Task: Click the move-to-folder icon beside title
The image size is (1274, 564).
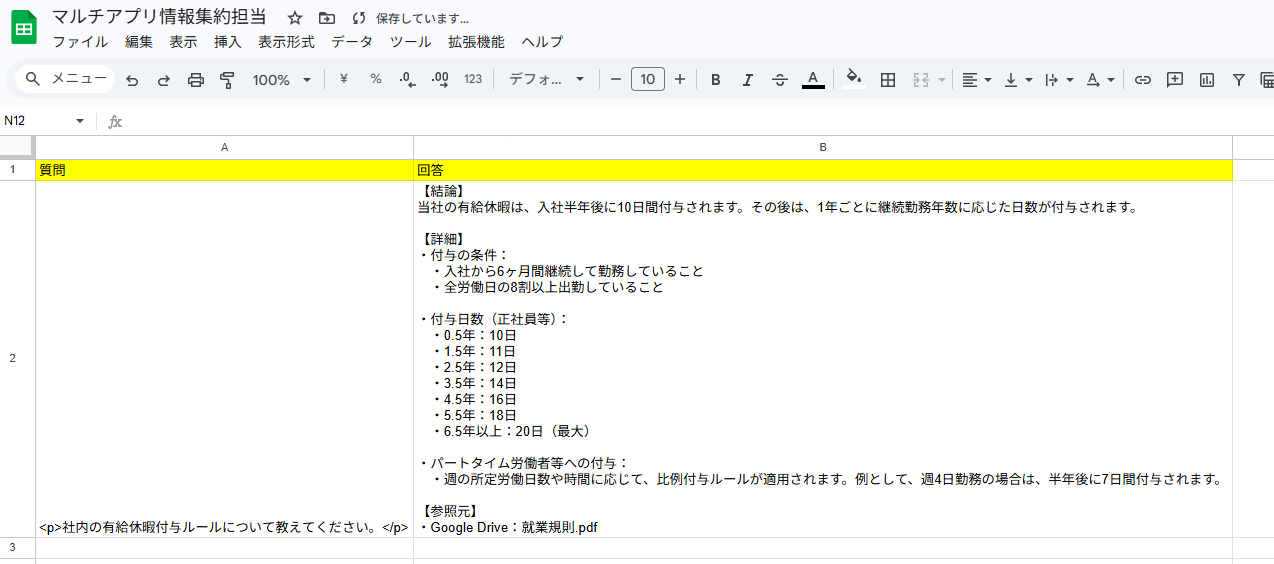Action: (327, 18)
